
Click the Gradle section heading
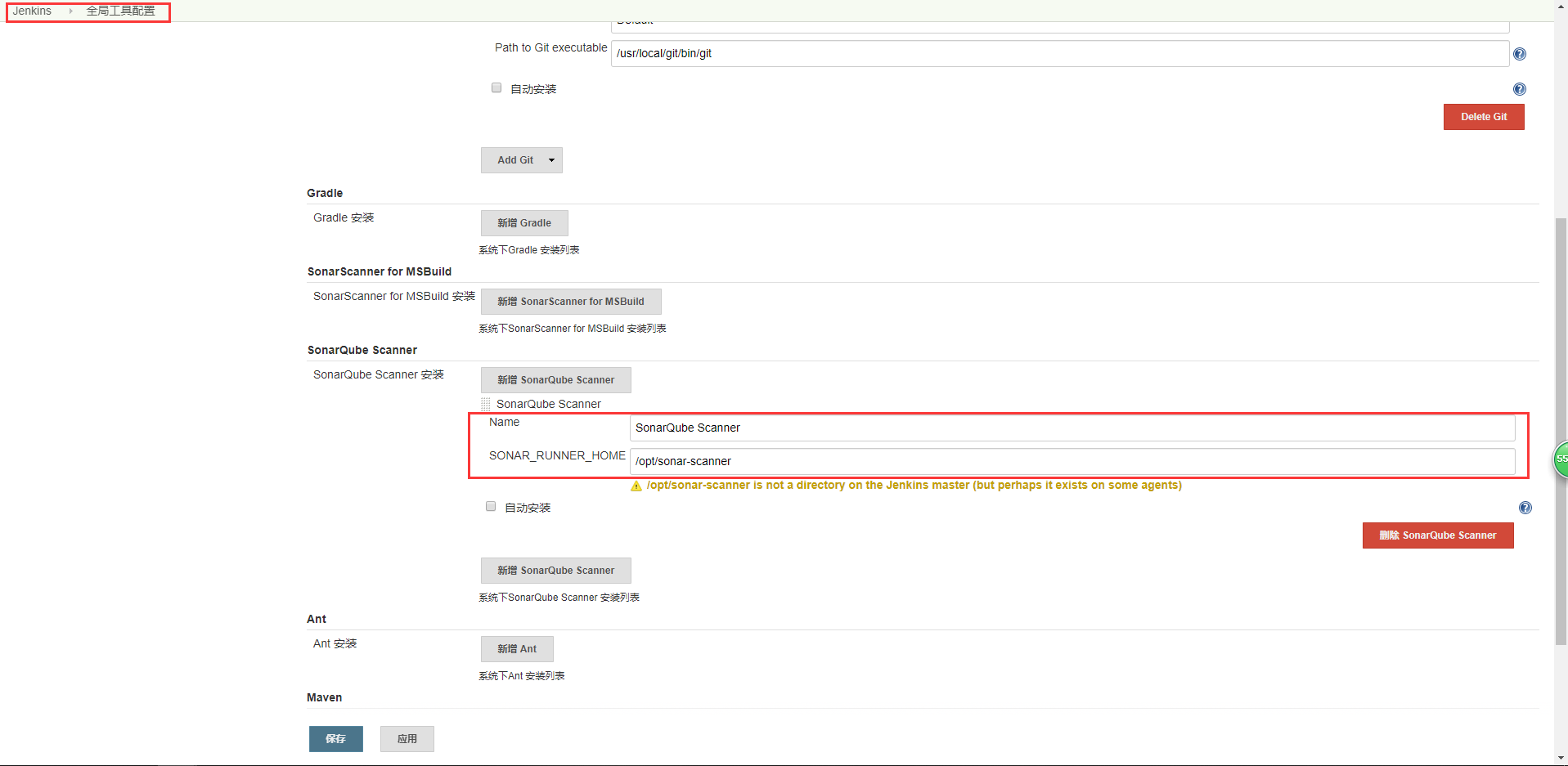(x=325, y=193)
